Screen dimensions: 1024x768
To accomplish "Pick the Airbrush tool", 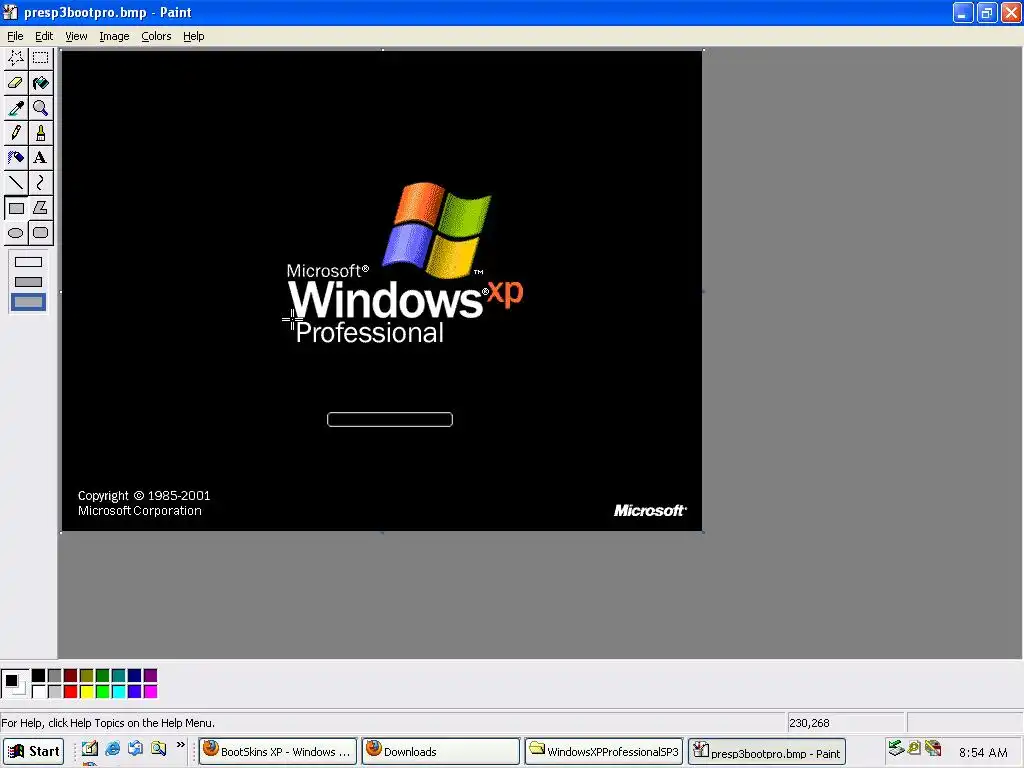I will [x=16, y=157].
